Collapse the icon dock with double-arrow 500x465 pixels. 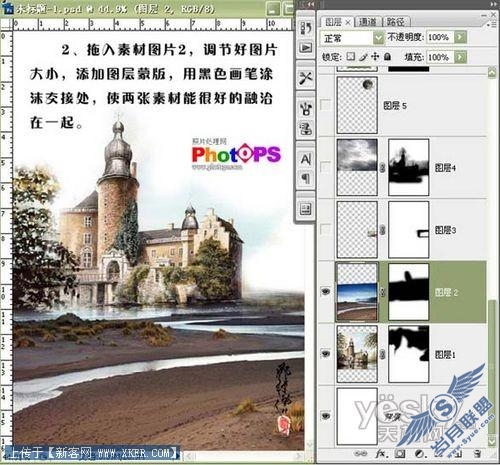pyautogui.click(x=310, y=4)
